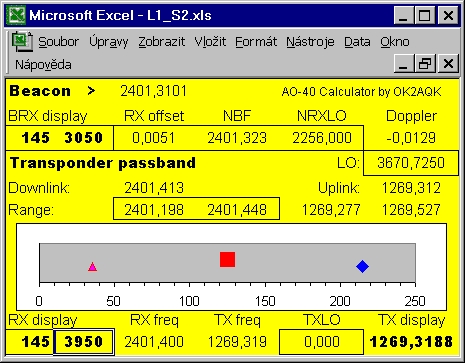The width and height of the screenshot is (465, 363).
Task: Click the AO-40 Calculator by OK2AQK text
Action: pyautogui.click(x=361, y=92)
